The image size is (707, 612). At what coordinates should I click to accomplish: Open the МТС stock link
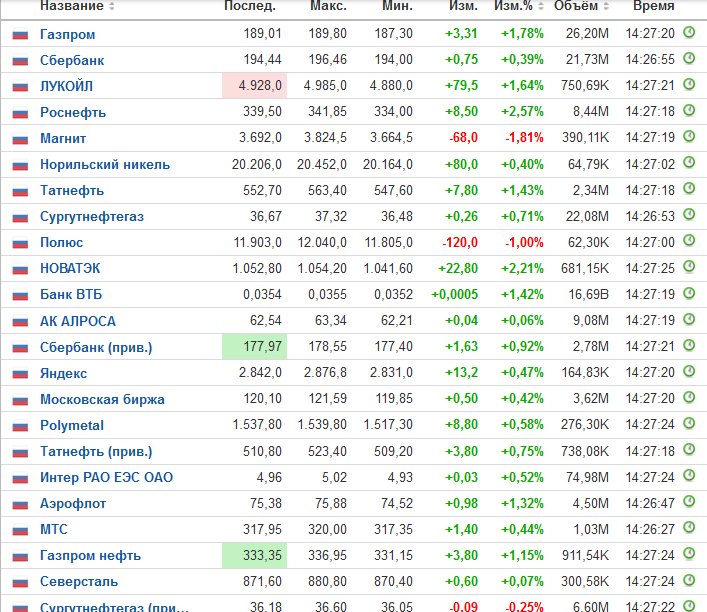click(54, 529)
